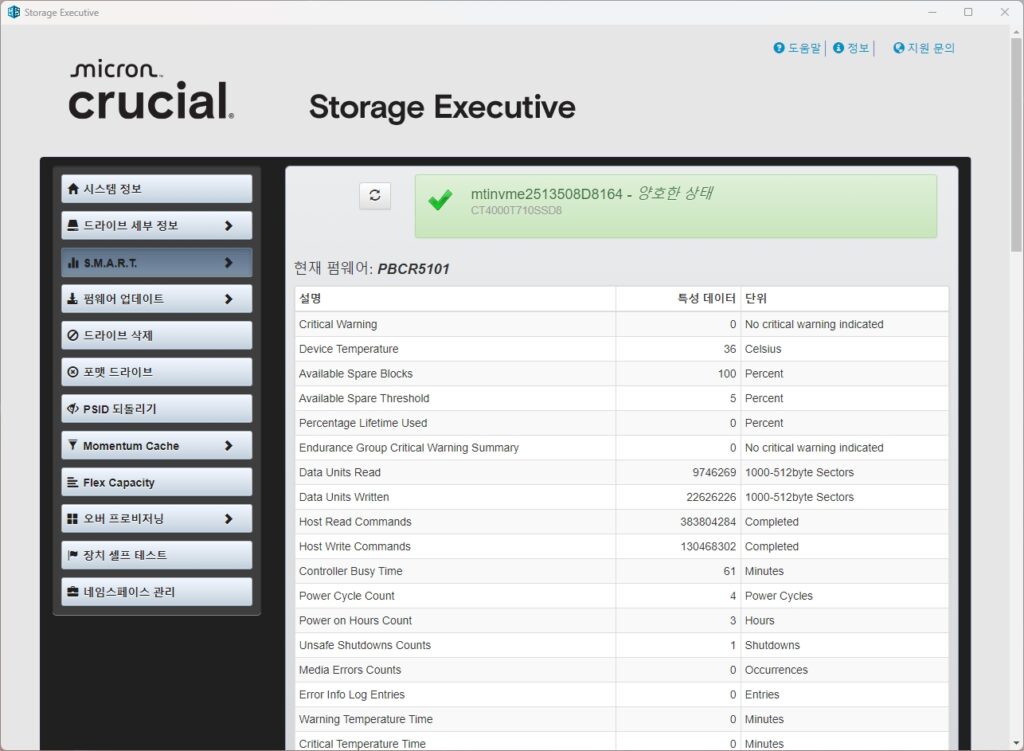
Task: Click the scrollbar down arrow
Action: coord(1016,744)
